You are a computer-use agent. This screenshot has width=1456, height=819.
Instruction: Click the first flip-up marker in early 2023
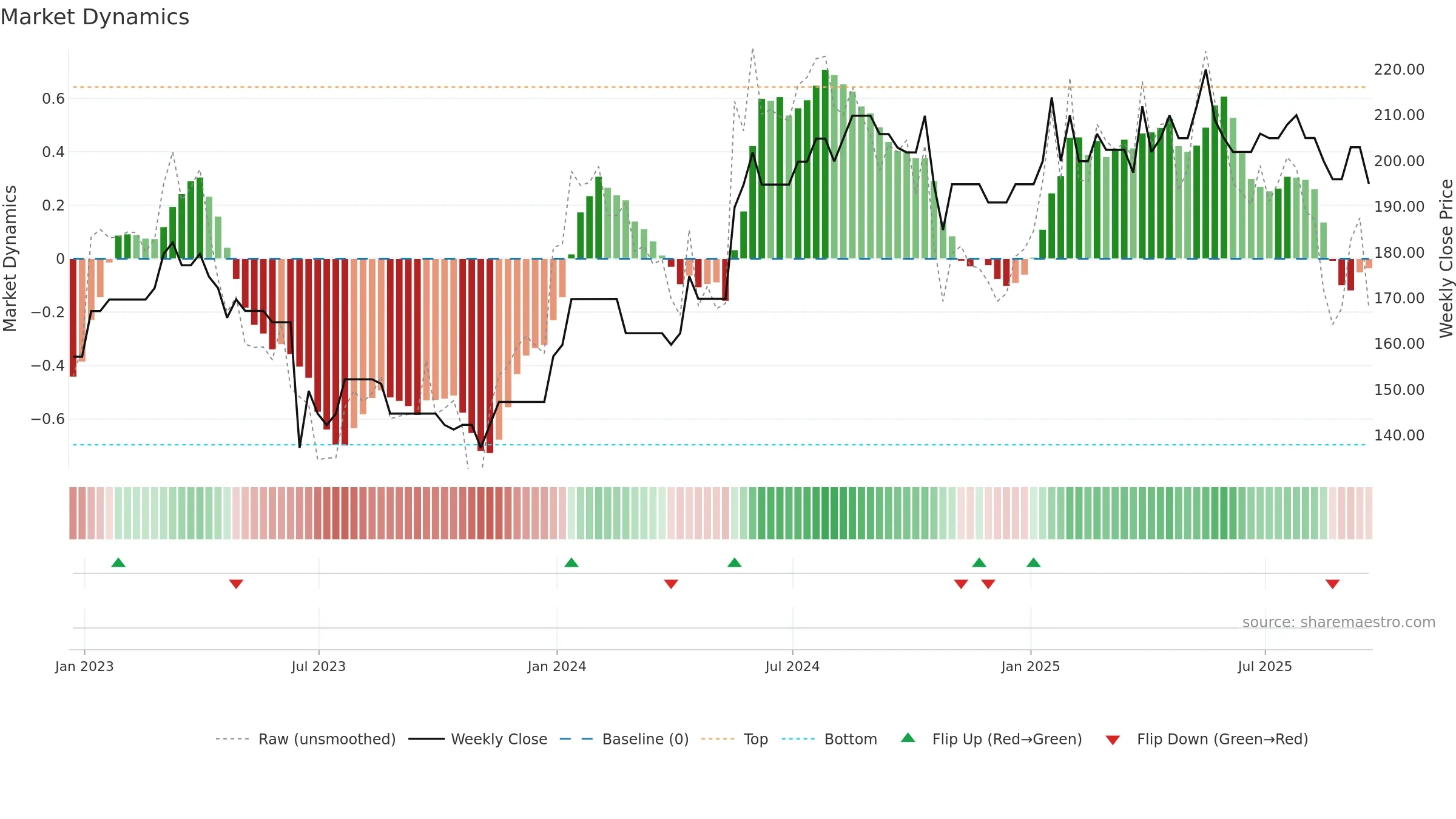coord(118,562)
